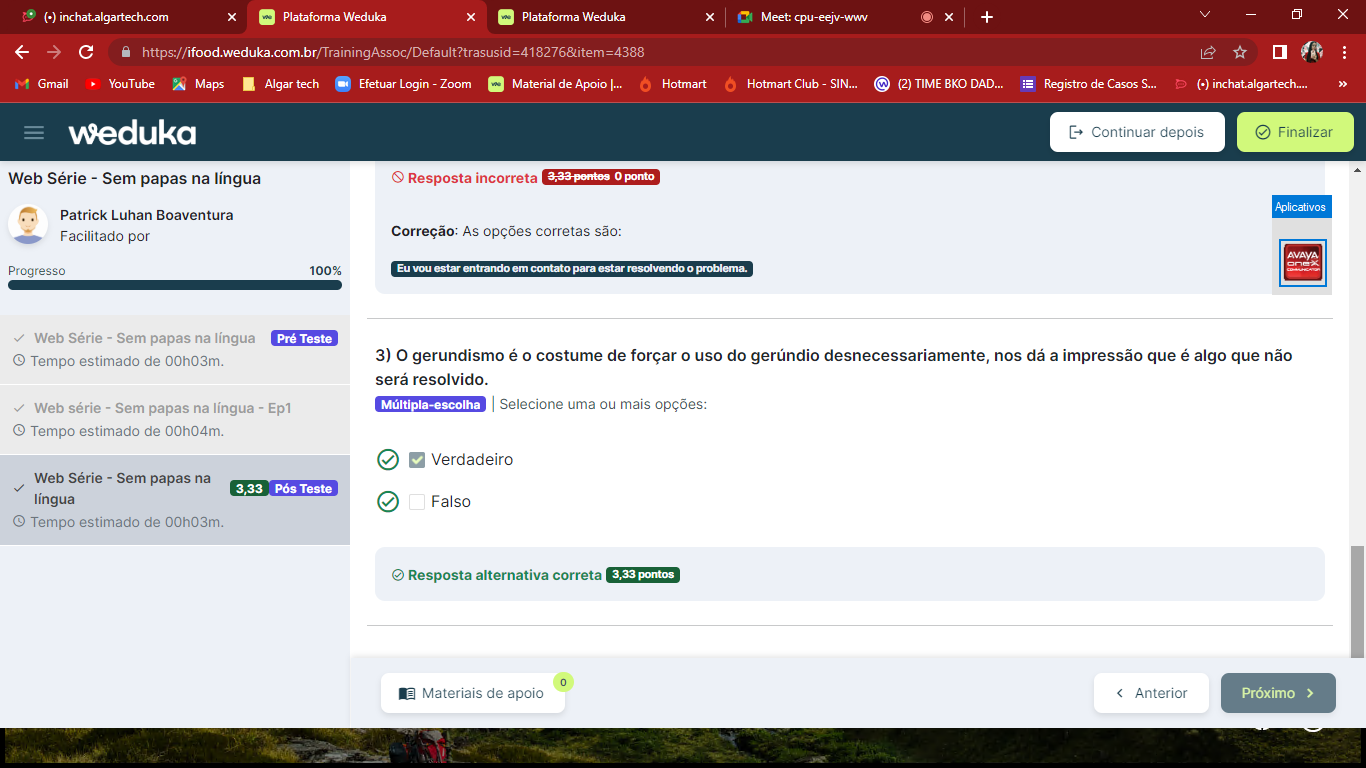
Task: Open the Chrome profile avatar
Action: 1312,52
